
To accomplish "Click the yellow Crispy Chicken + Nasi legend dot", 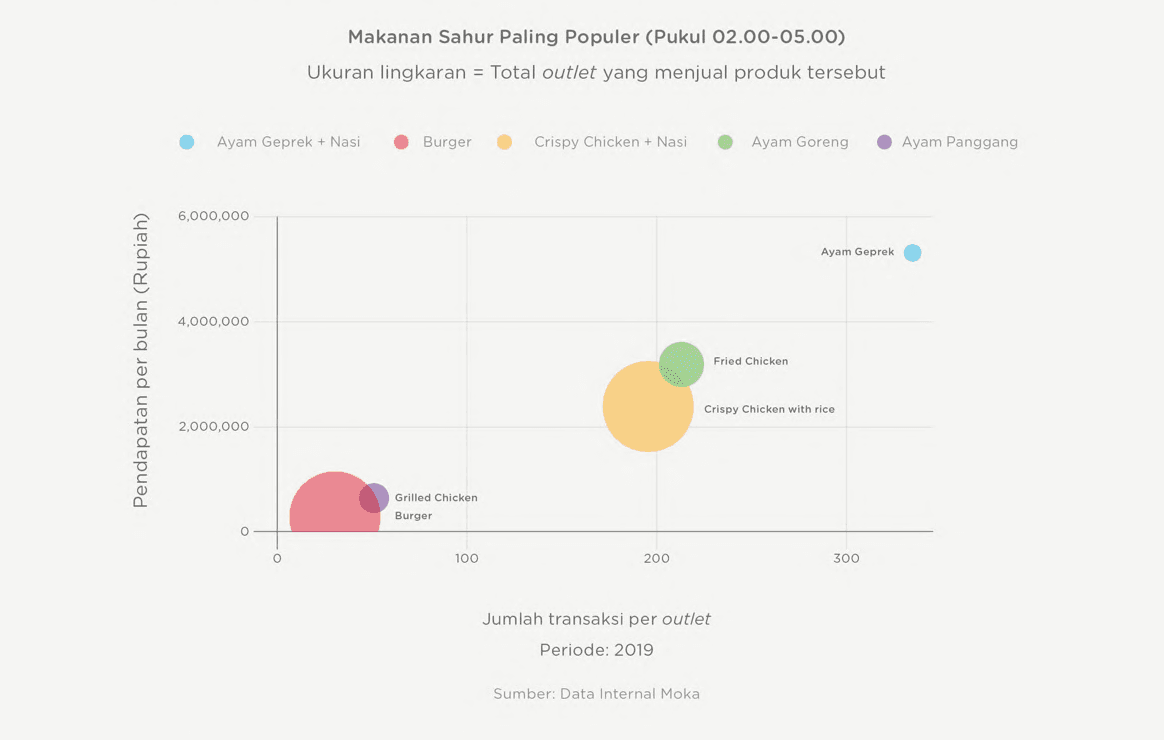I will click(505, 142).
